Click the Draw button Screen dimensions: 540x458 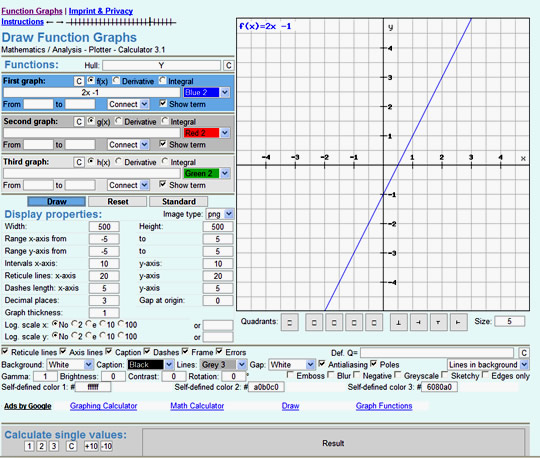[x=56, y=201]
